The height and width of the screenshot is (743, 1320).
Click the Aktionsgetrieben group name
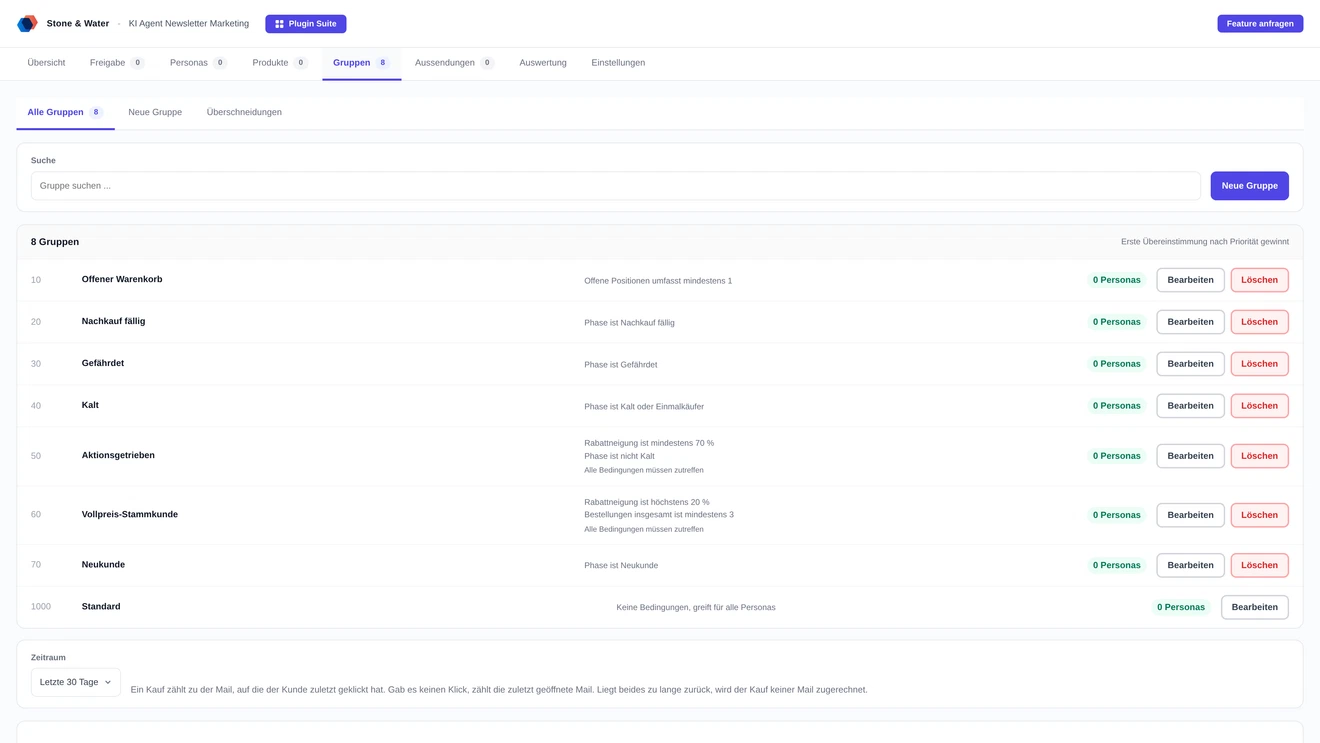pos(118,455)
